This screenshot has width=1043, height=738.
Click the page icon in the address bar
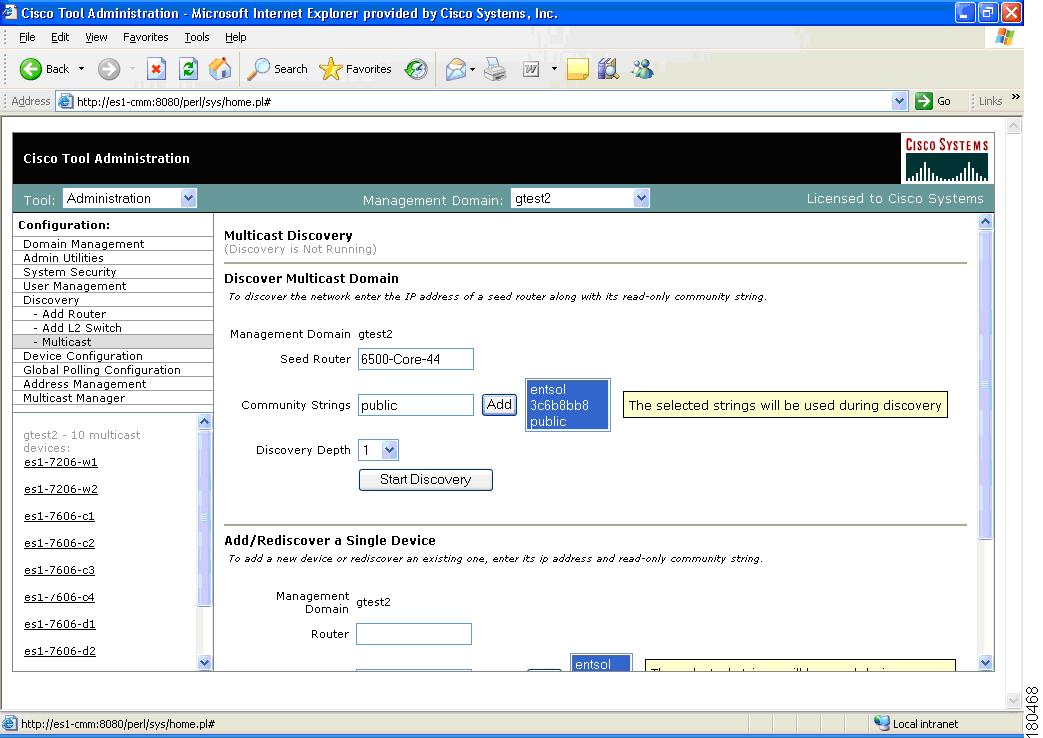pyautogui.click(x=65, y=101)
